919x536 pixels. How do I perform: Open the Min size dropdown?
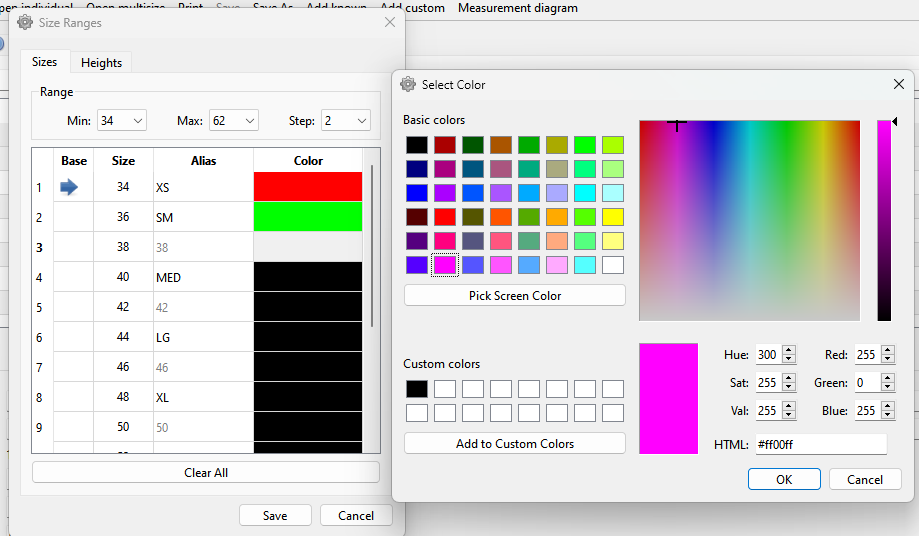pyautogui.click(x=137, y=121)
